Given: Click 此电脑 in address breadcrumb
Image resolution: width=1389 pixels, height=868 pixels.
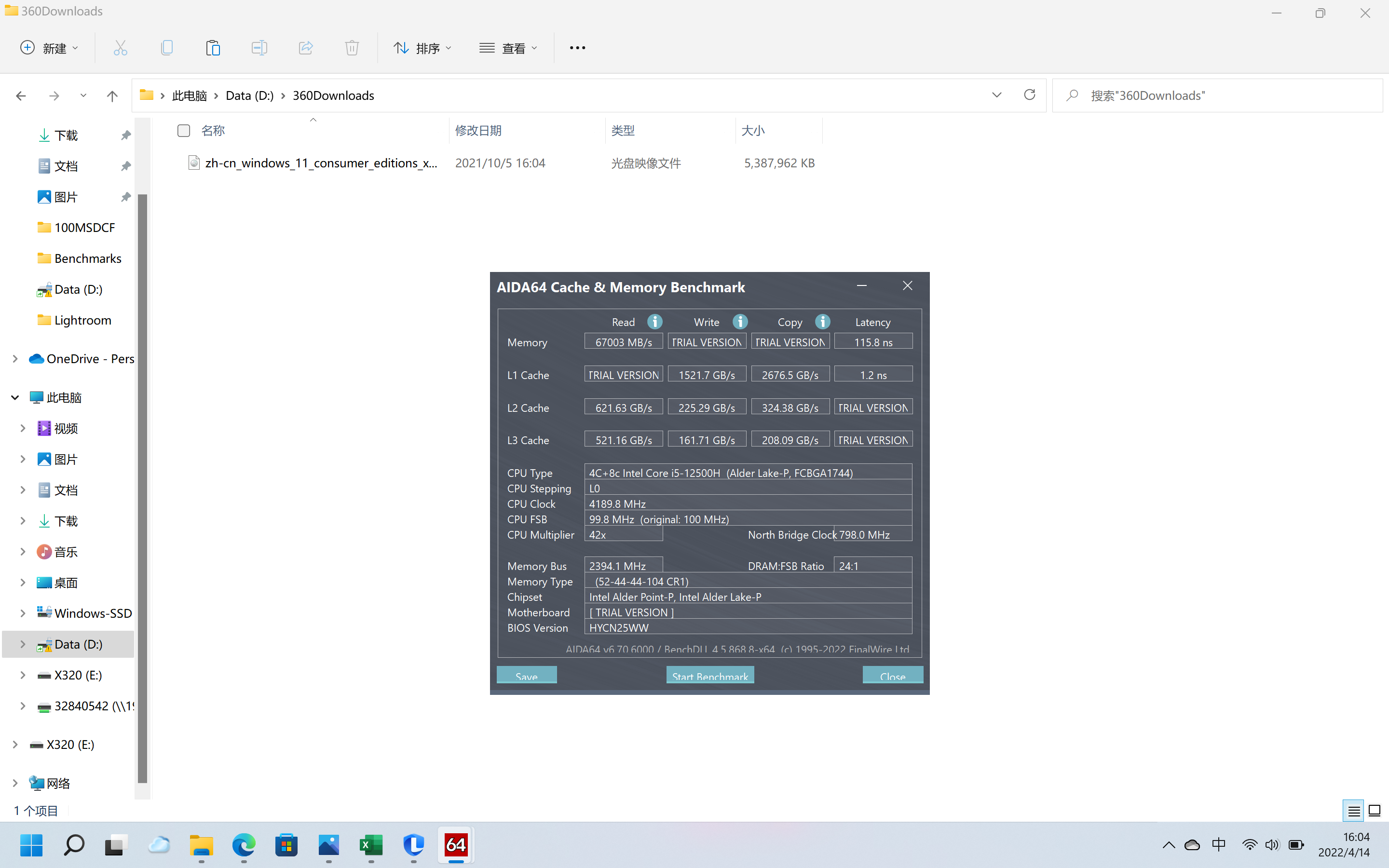Looking at the screenshot, I should (190, 95).
